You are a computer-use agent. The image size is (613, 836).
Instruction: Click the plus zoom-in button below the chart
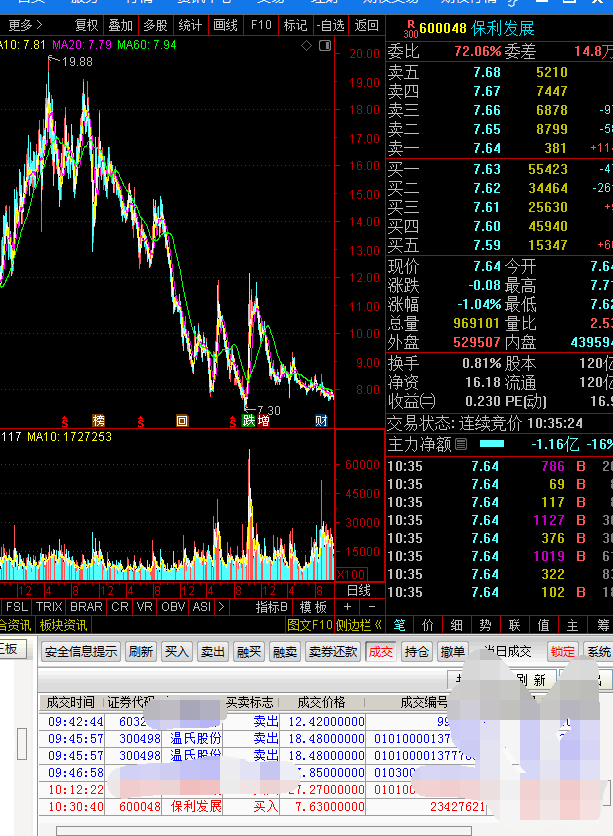pyautogui.click(x=347, y=607)
